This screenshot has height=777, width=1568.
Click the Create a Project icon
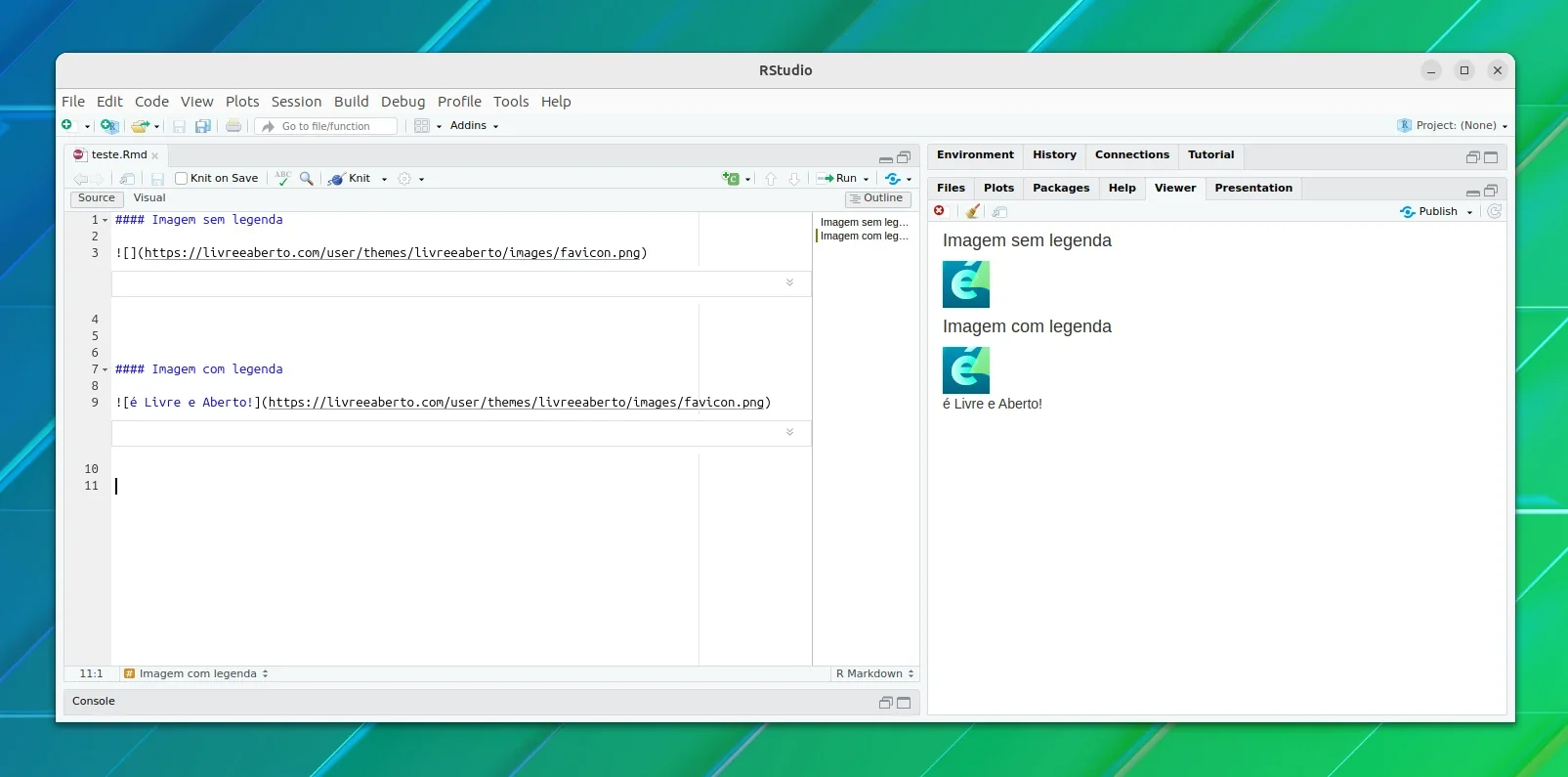(x=109, y=126)
